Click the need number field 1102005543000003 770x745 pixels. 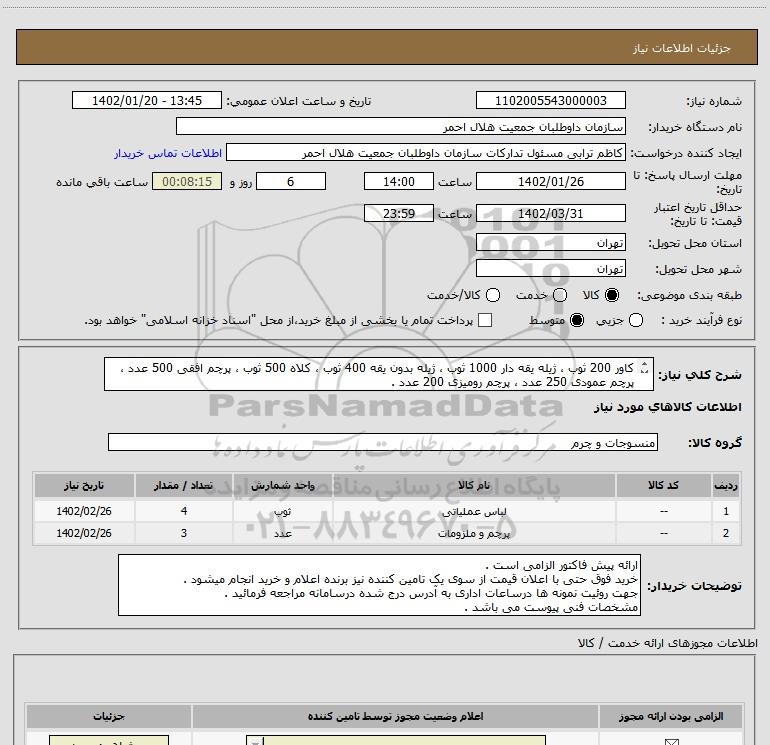(550, 100)
